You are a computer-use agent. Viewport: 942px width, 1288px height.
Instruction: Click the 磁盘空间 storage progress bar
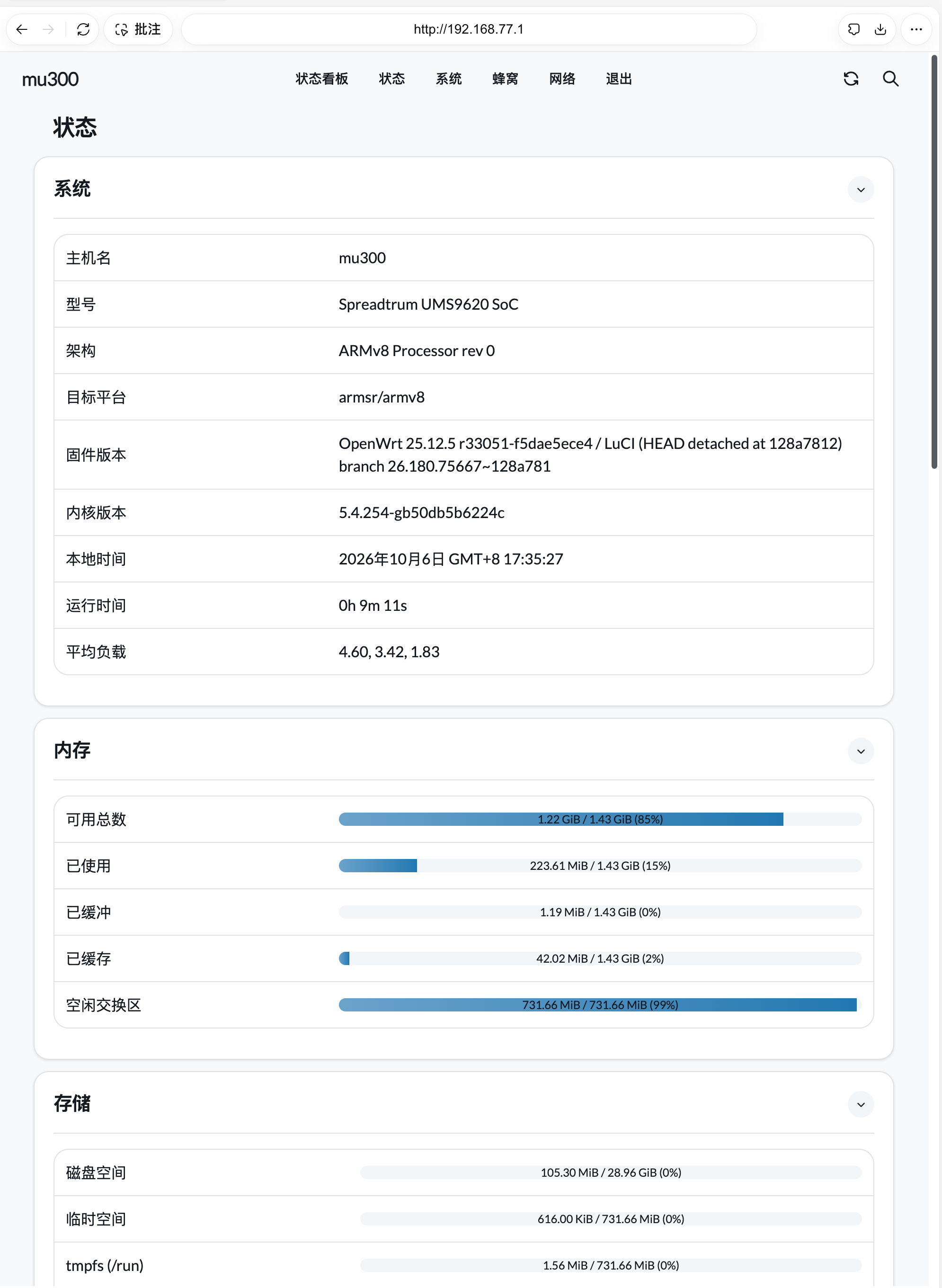611,1172
